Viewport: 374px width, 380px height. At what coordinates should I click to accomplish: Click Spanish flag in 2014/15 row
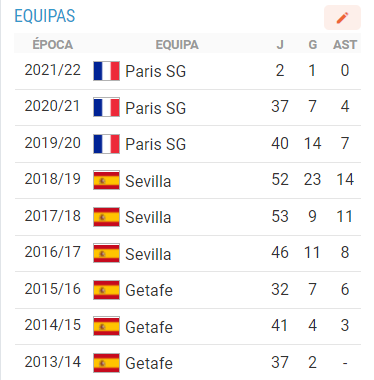coord(106,326)
